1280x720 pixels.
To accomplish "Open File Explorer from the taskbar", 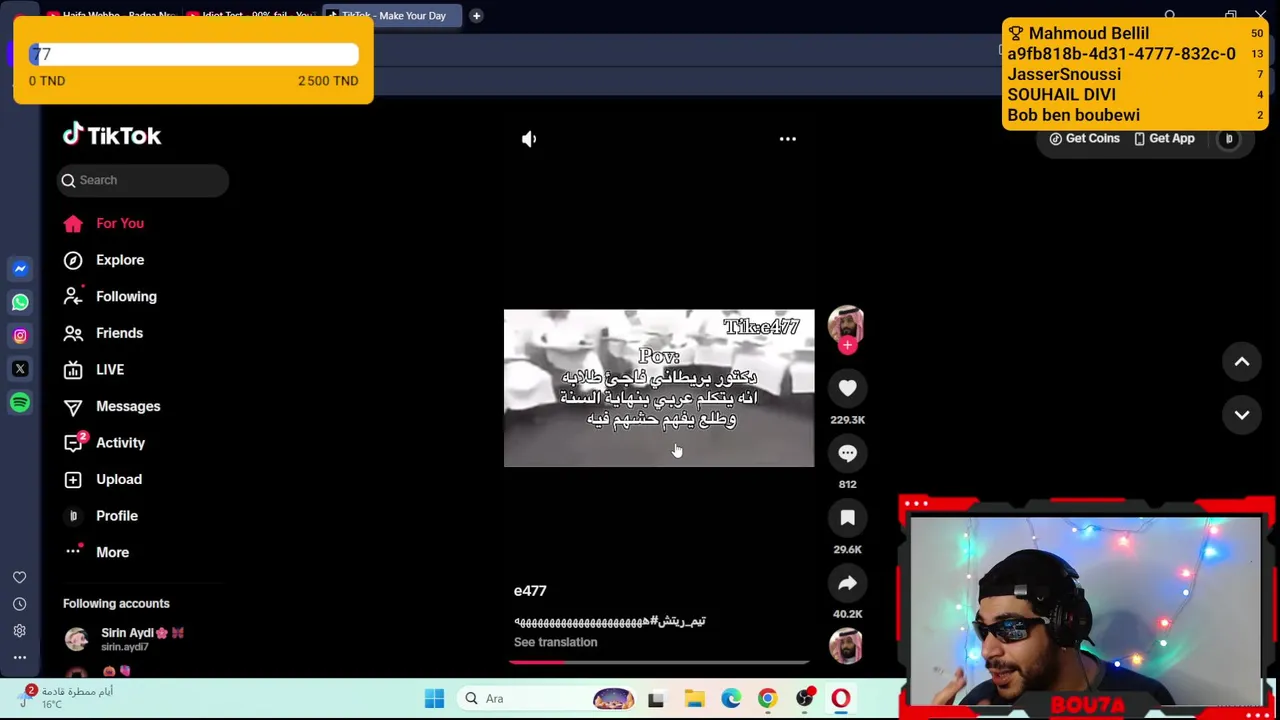I will click(694, 698).
